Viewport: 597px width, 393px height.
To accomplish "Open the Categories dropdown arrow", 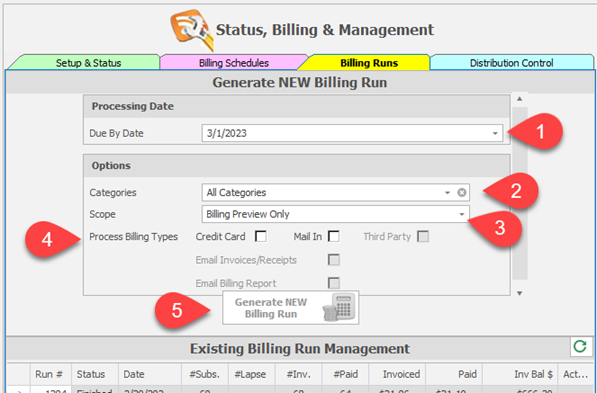I will (x=447, y=193).
